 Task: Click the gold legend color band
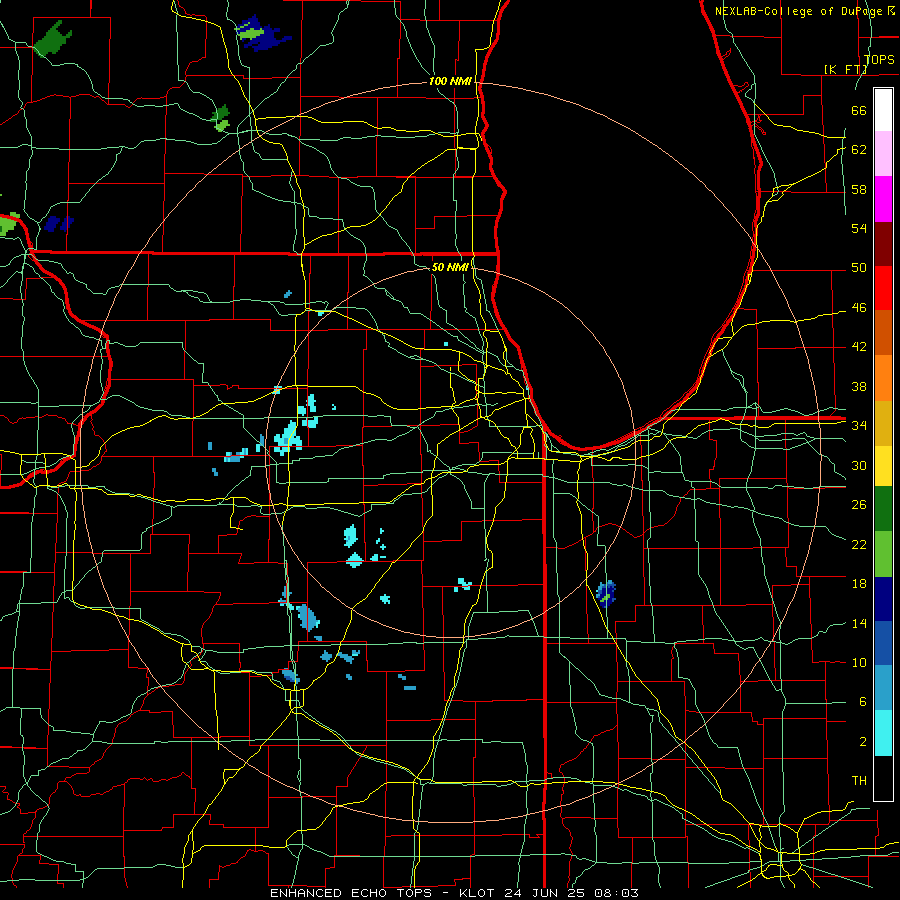point(883,423)
